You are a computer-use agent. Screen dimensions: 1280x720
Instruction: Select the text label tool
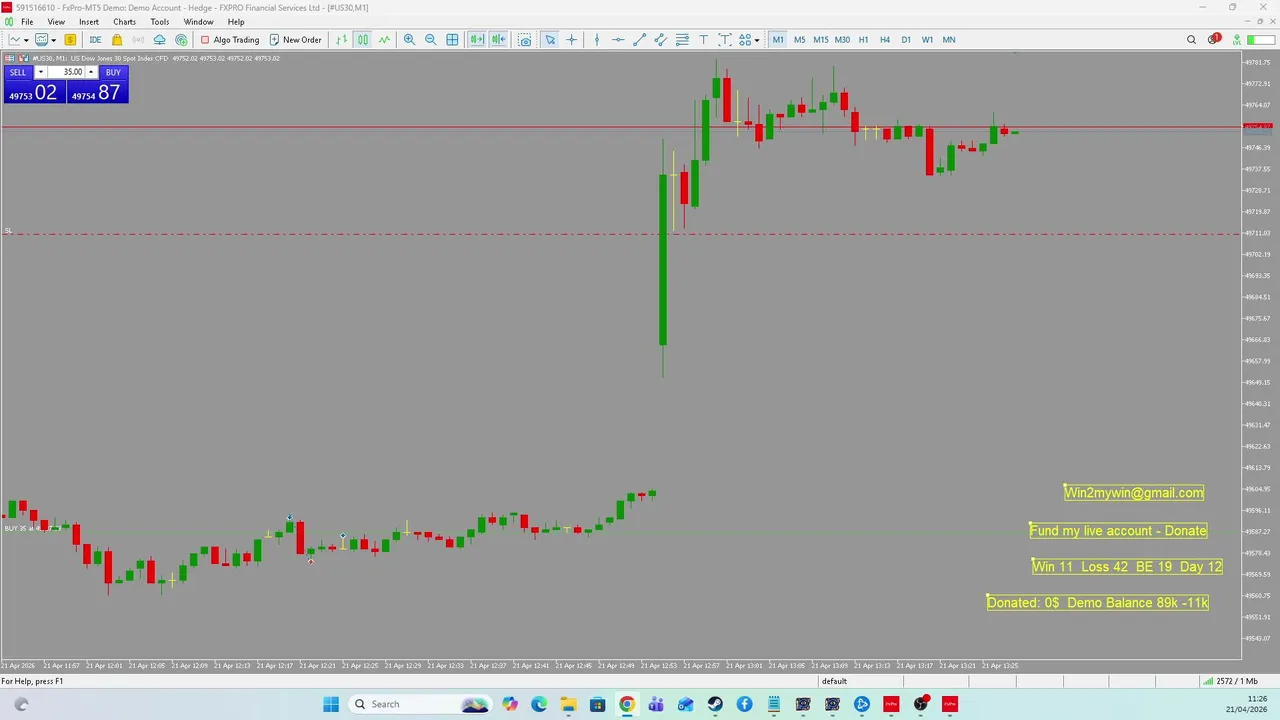click(x=724, y=40)
